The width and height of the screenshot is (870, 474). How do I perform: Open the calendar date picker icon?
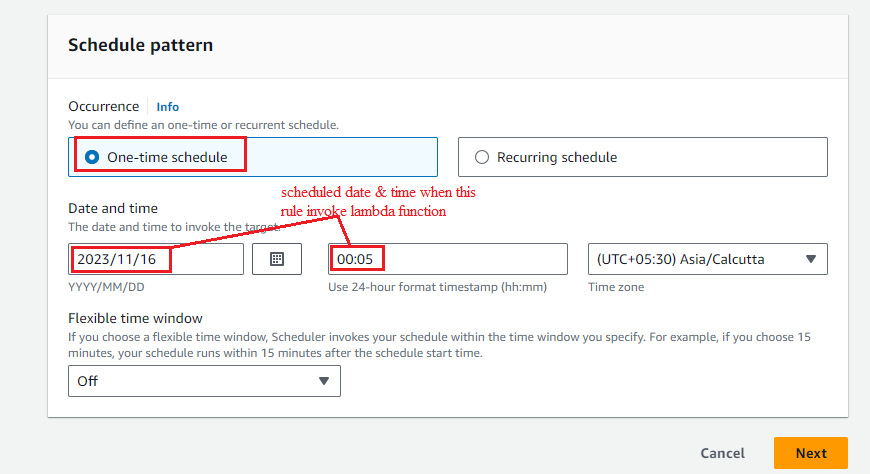click(x=277, y=259)
